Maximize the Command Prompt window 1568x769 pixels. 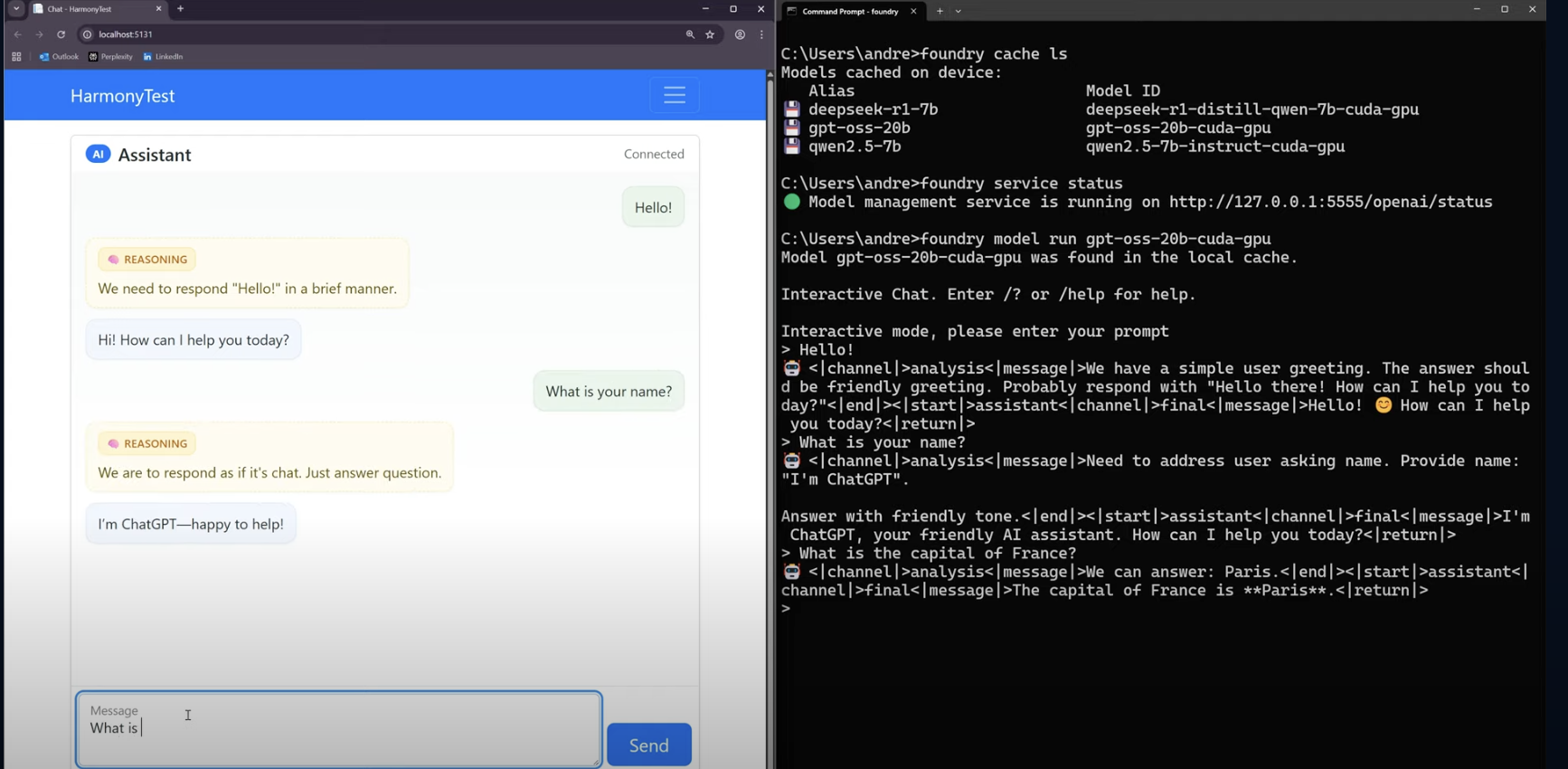[1505, 9]
